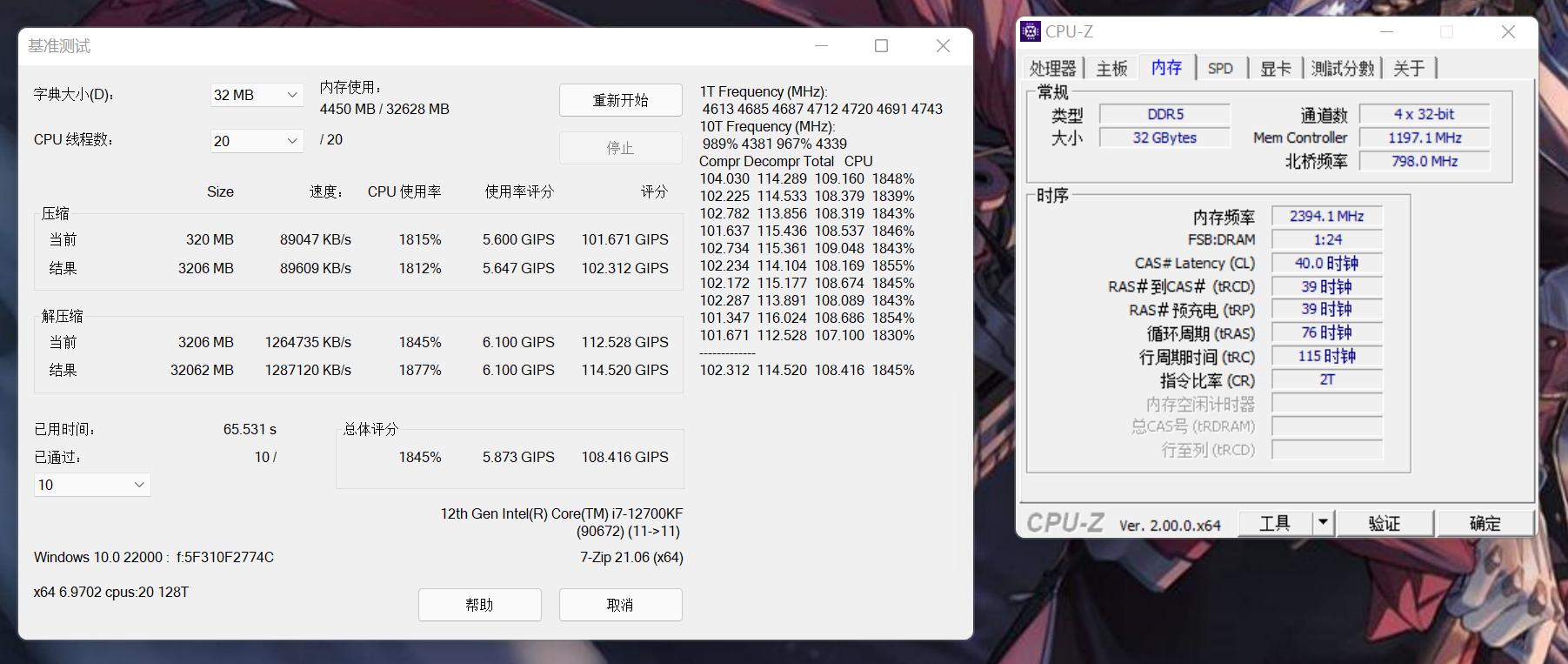This screenshot has height=664, width=1568.
Task: Click the Mem Controller 1197.1 MHz field
Action: (x=1425, y=137)
